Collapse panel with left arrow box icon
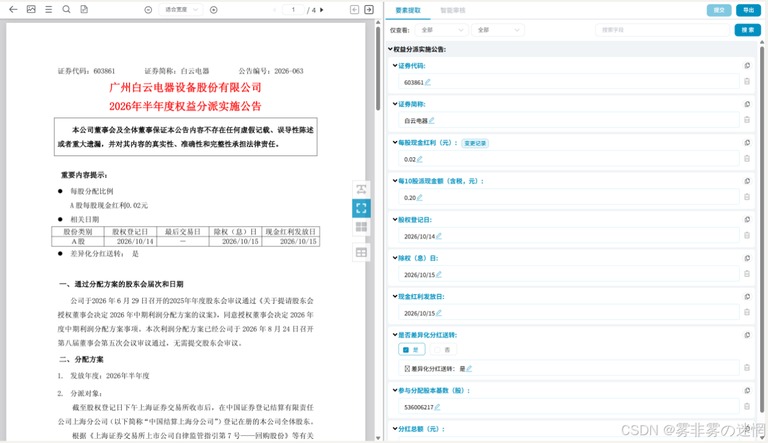 tap(355, 10)
